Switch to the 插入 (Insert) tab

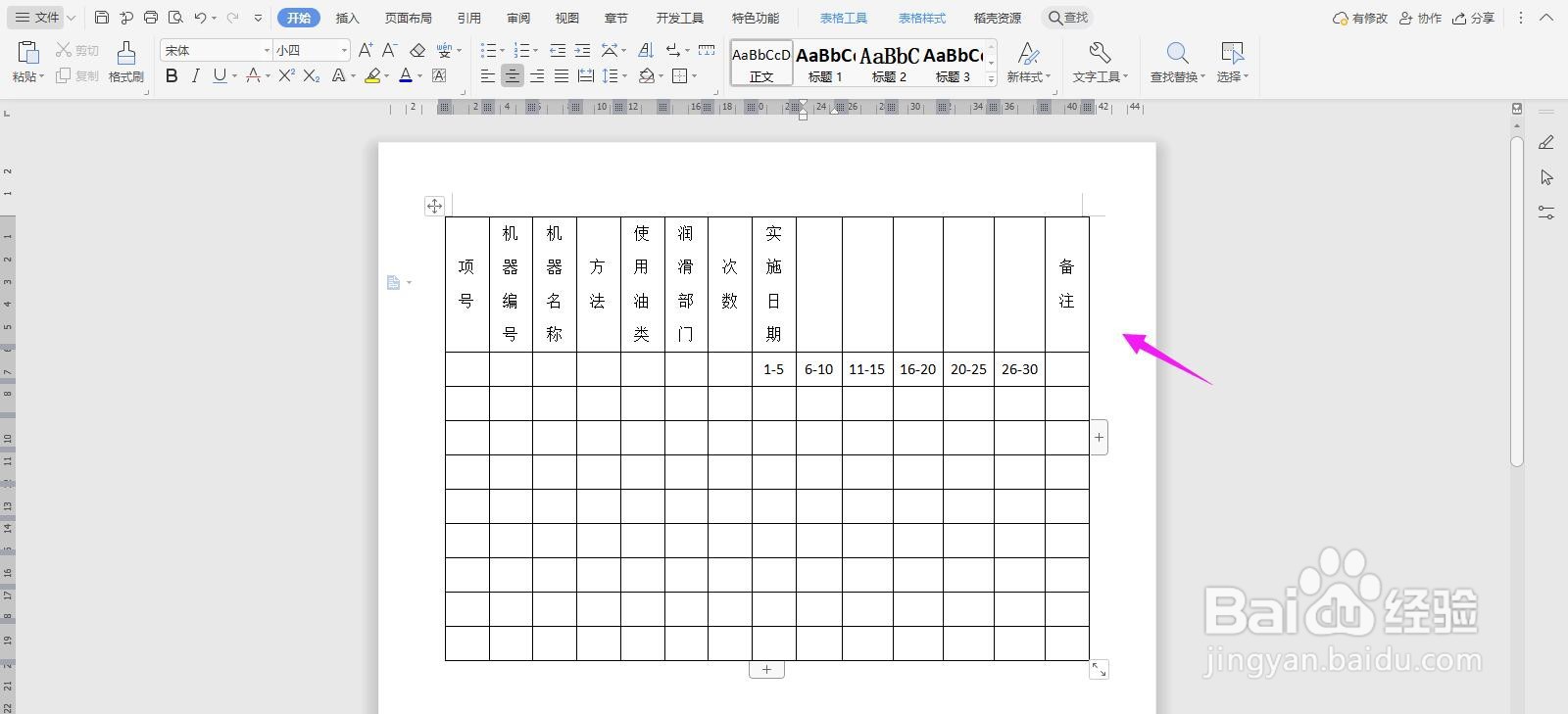(347, 18)
